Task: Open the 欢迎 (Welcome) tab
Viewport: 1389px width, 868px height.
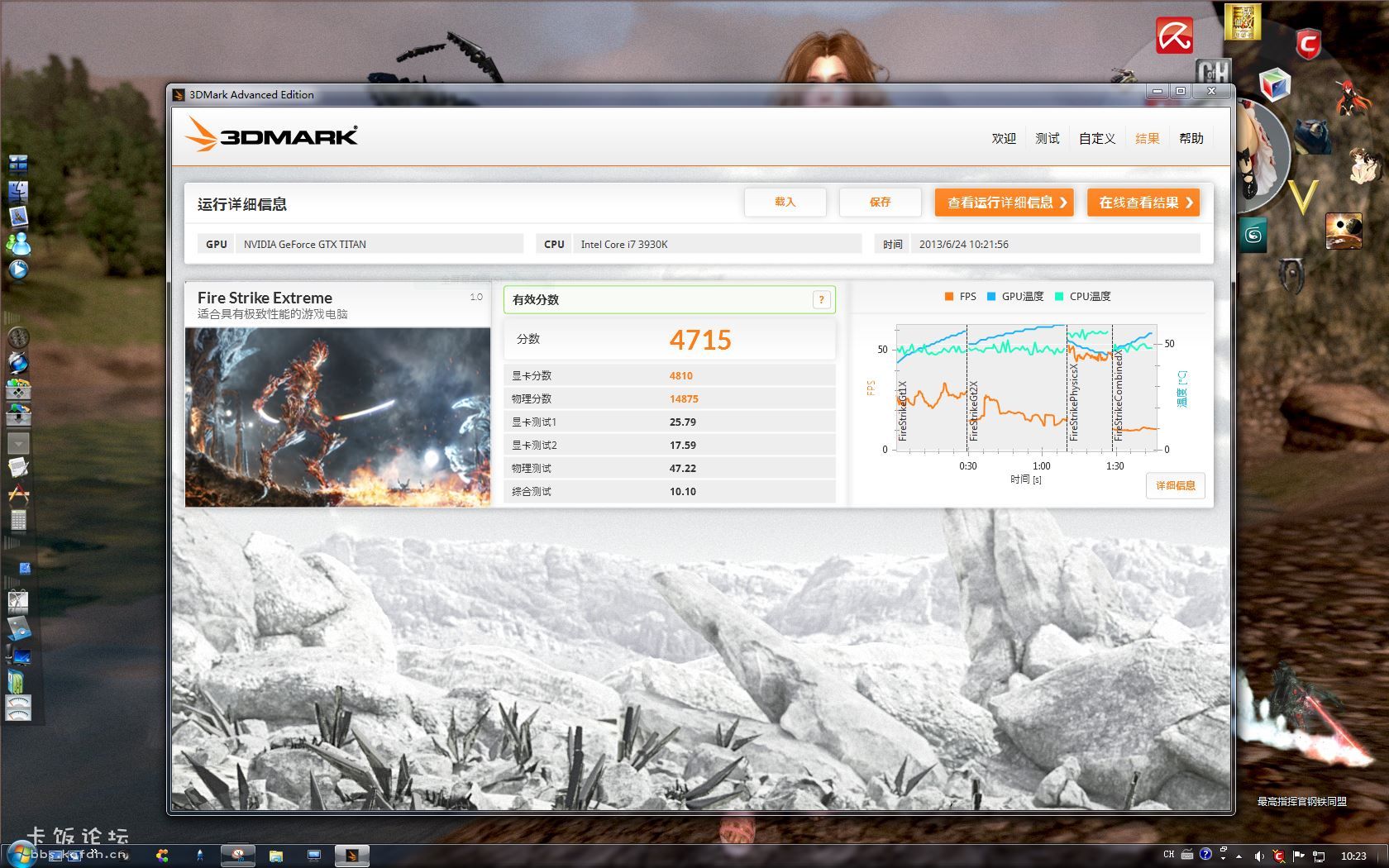Action: tap(1004, 138)
